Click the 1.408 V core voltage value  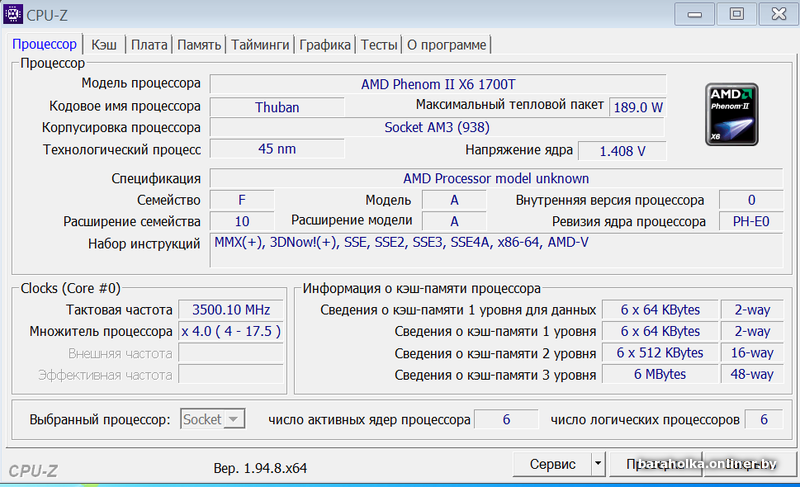click(622, 151)
